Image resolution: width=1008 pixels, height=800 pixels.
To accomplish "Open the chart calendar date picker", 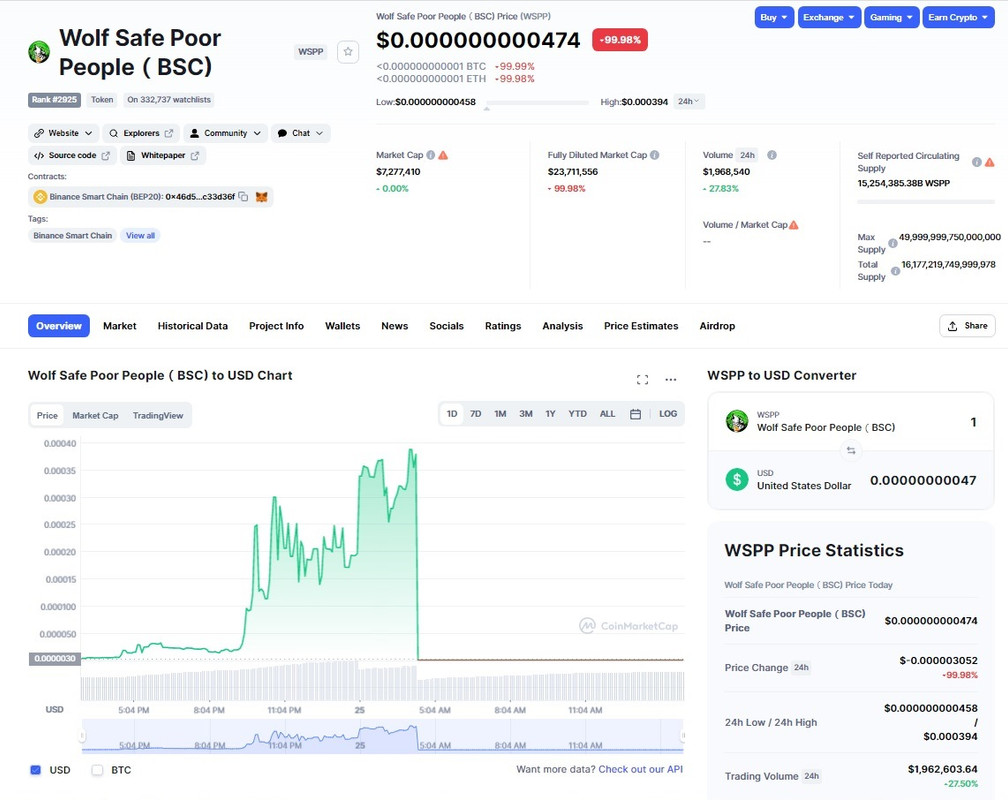I will click(635, 414).
